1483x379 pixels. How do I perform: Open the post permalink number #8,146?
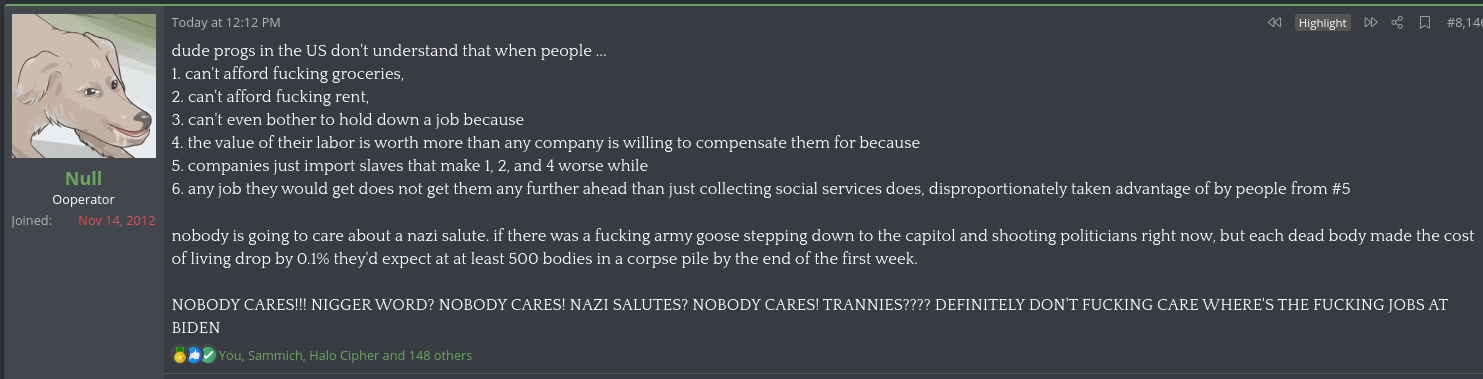click(1464, 22)
